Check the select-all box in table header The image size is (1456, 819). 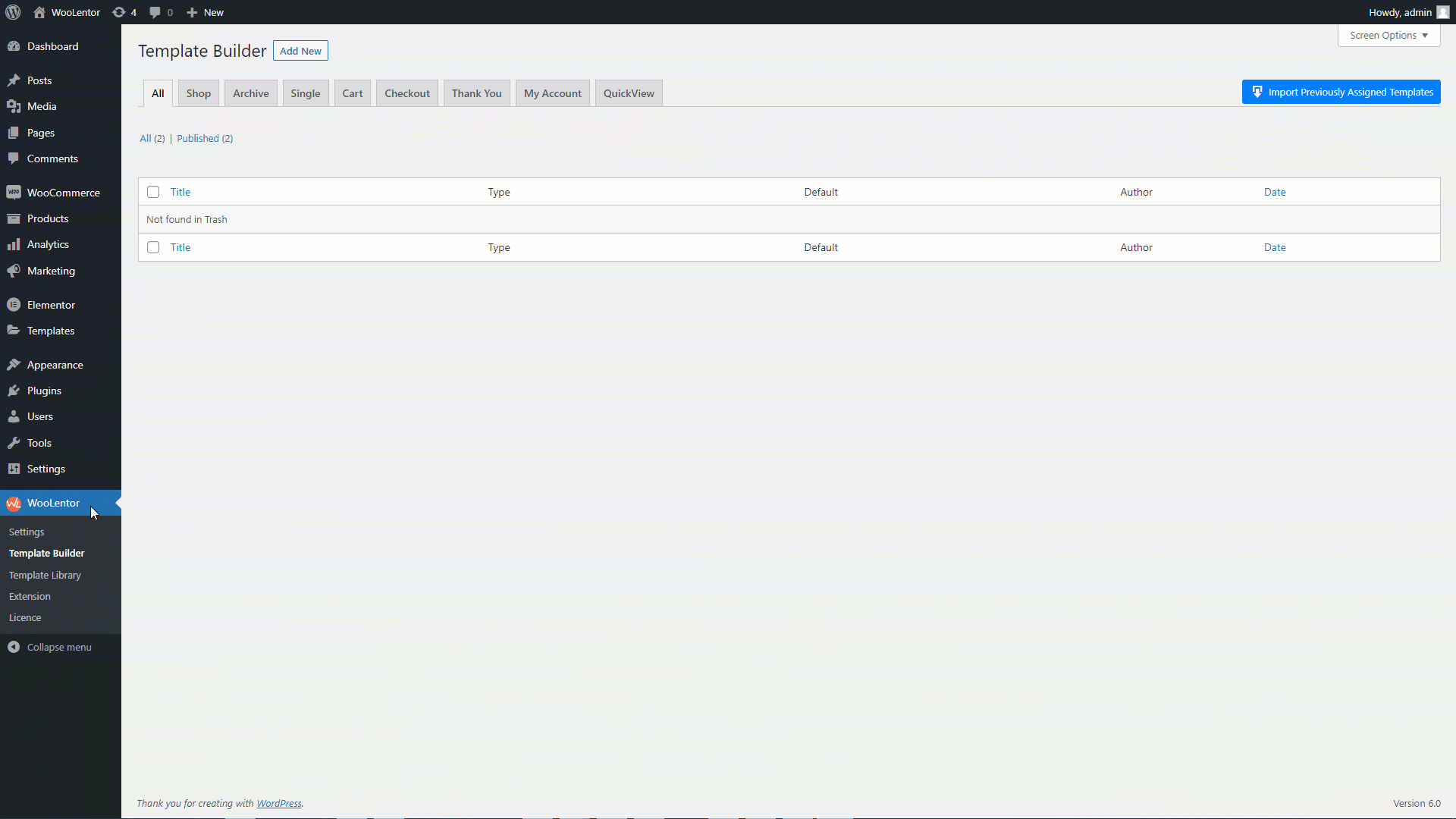point(153,192)
